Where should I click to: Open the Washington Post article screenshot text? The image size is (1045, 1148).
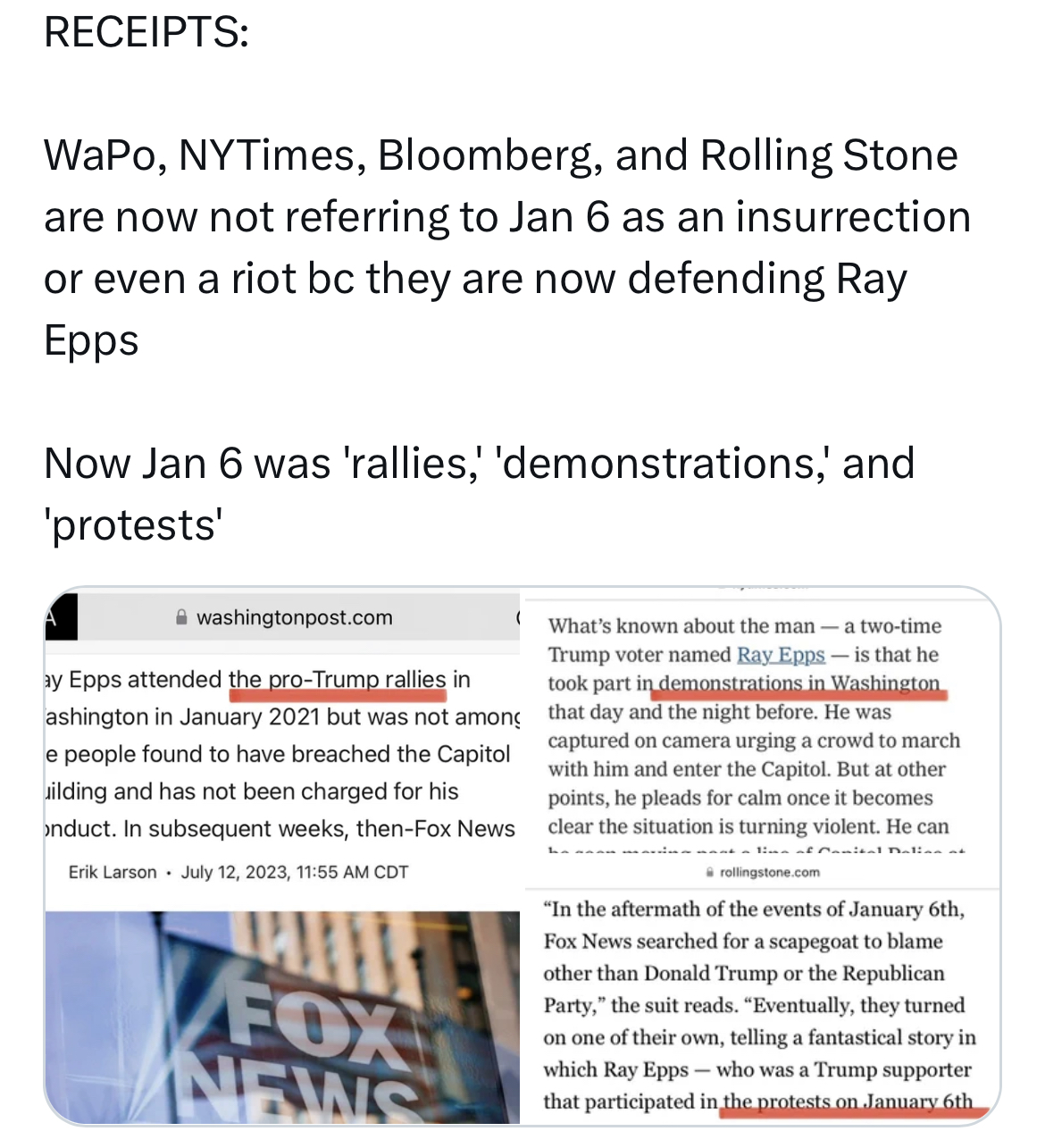[280, 754]
